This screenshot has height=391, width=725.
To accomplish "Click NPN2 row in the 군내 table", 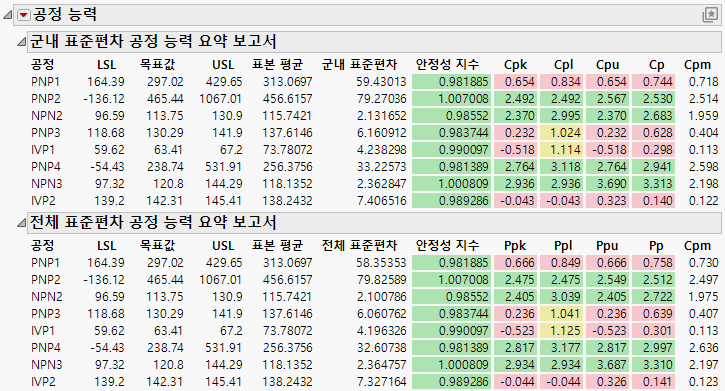I will (375, 116).
